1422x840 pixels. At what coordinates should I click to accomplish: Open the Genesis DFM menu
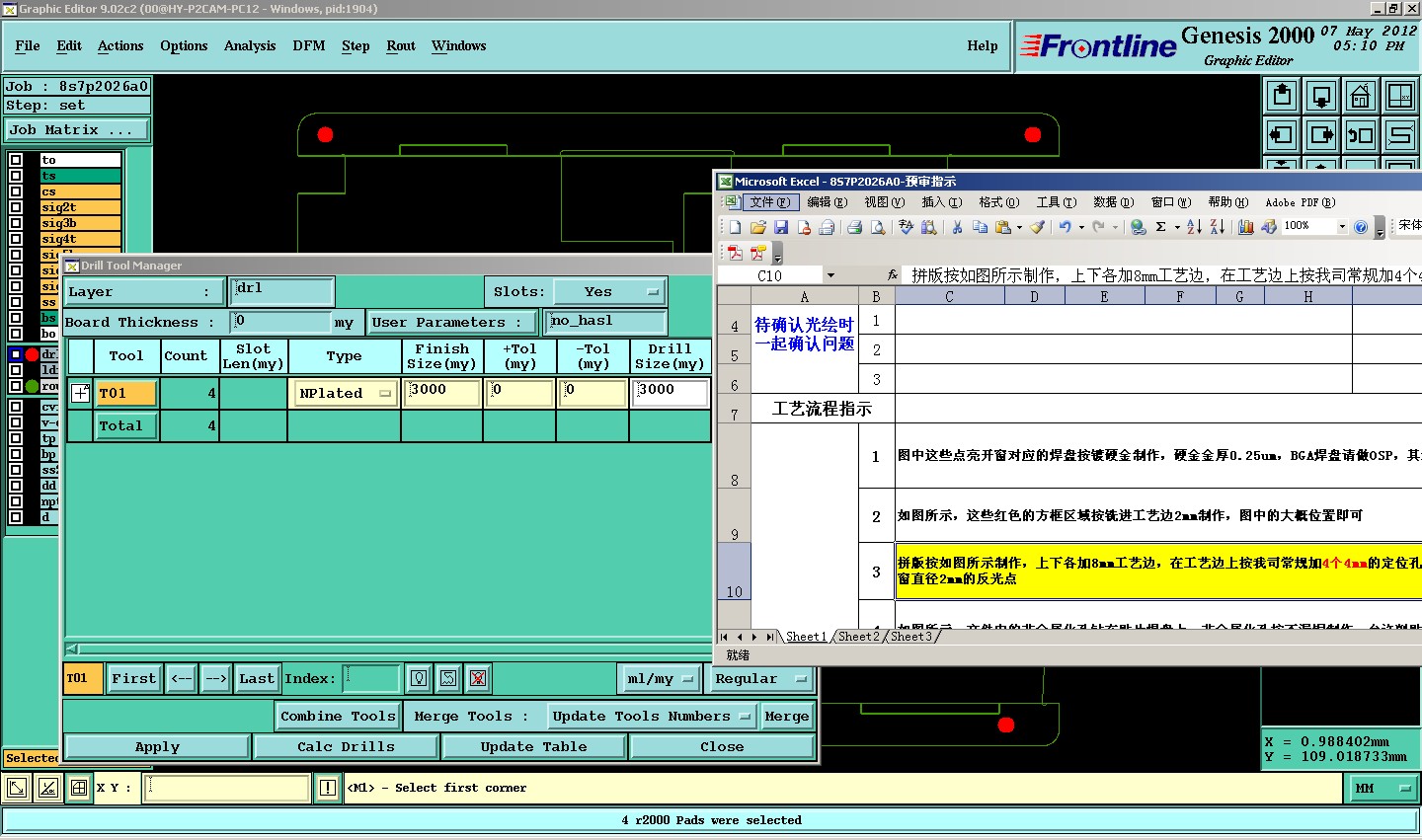pos(309,45)
